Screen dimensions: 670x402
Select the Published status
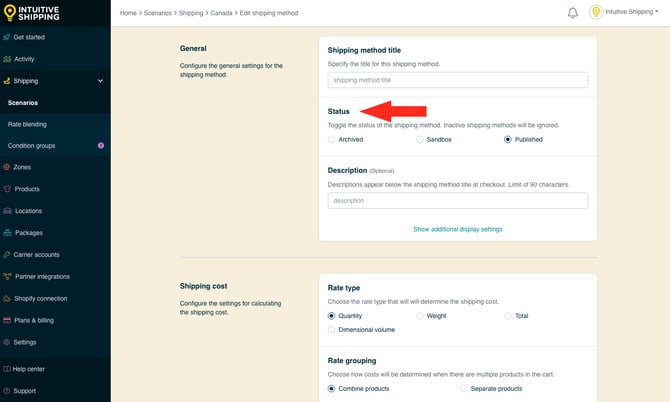click(x=508, y=139)
